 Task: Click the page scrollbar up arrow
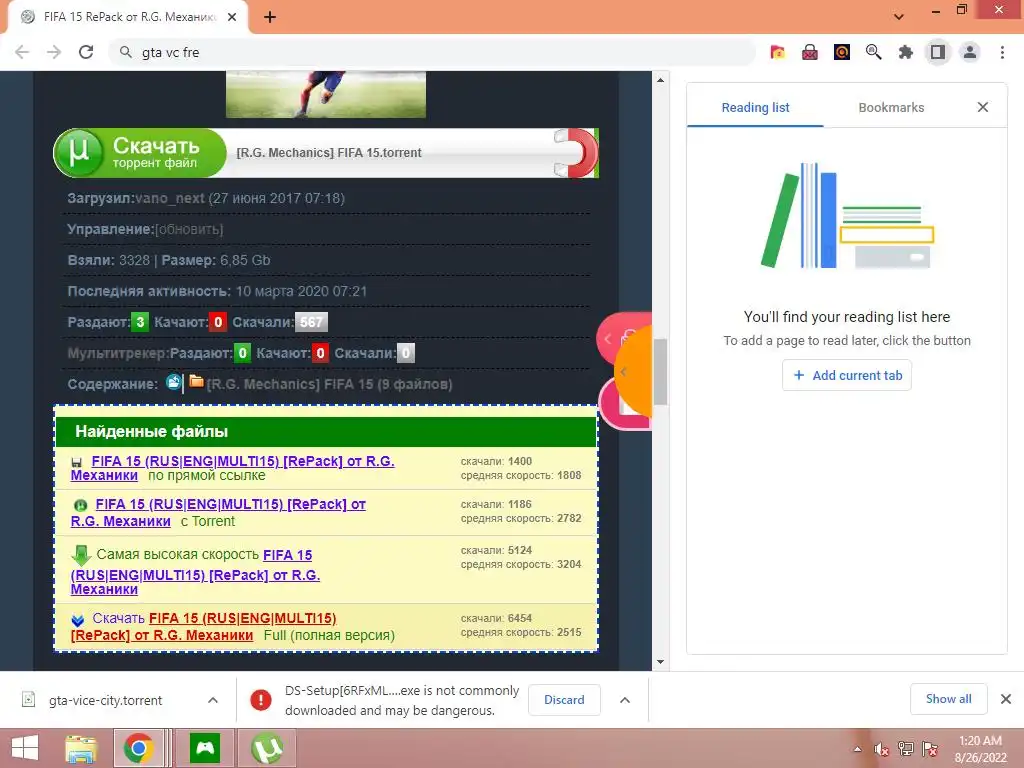click(660, 80)
